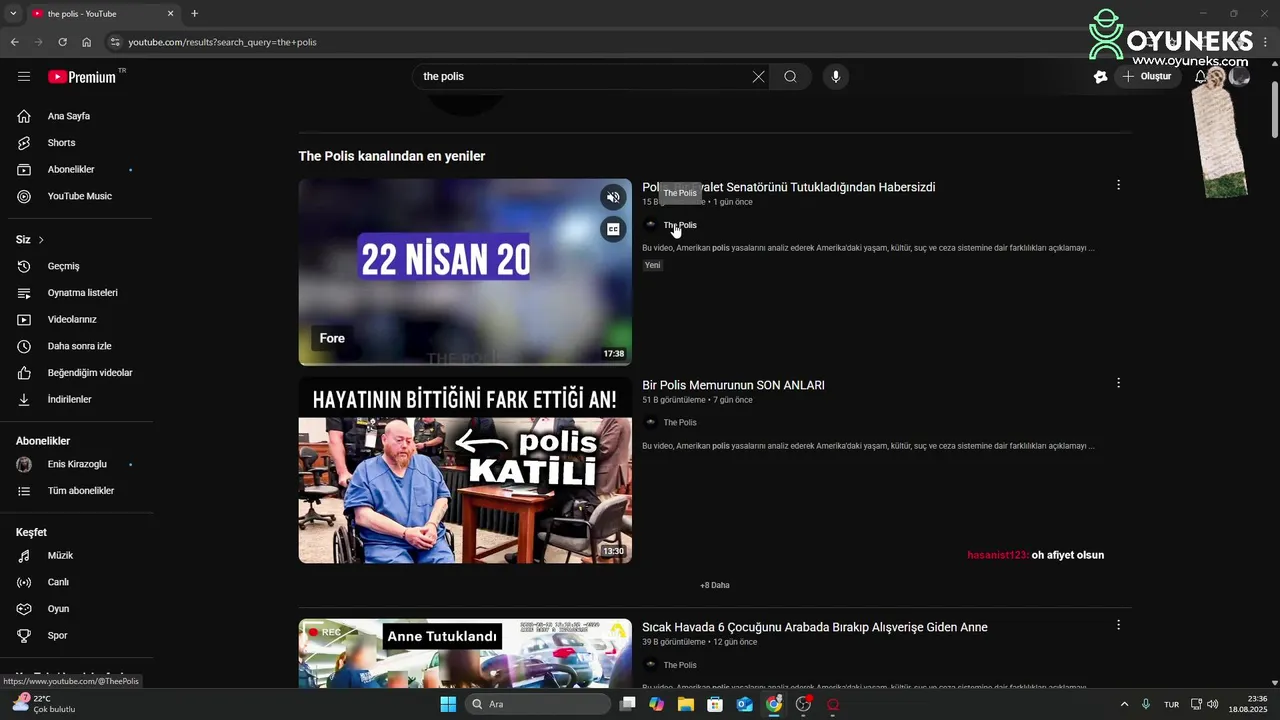This screenshot has width=1280, height=720.
Task: Open options for Sıcak Havada video
Action: point(1118,625)
